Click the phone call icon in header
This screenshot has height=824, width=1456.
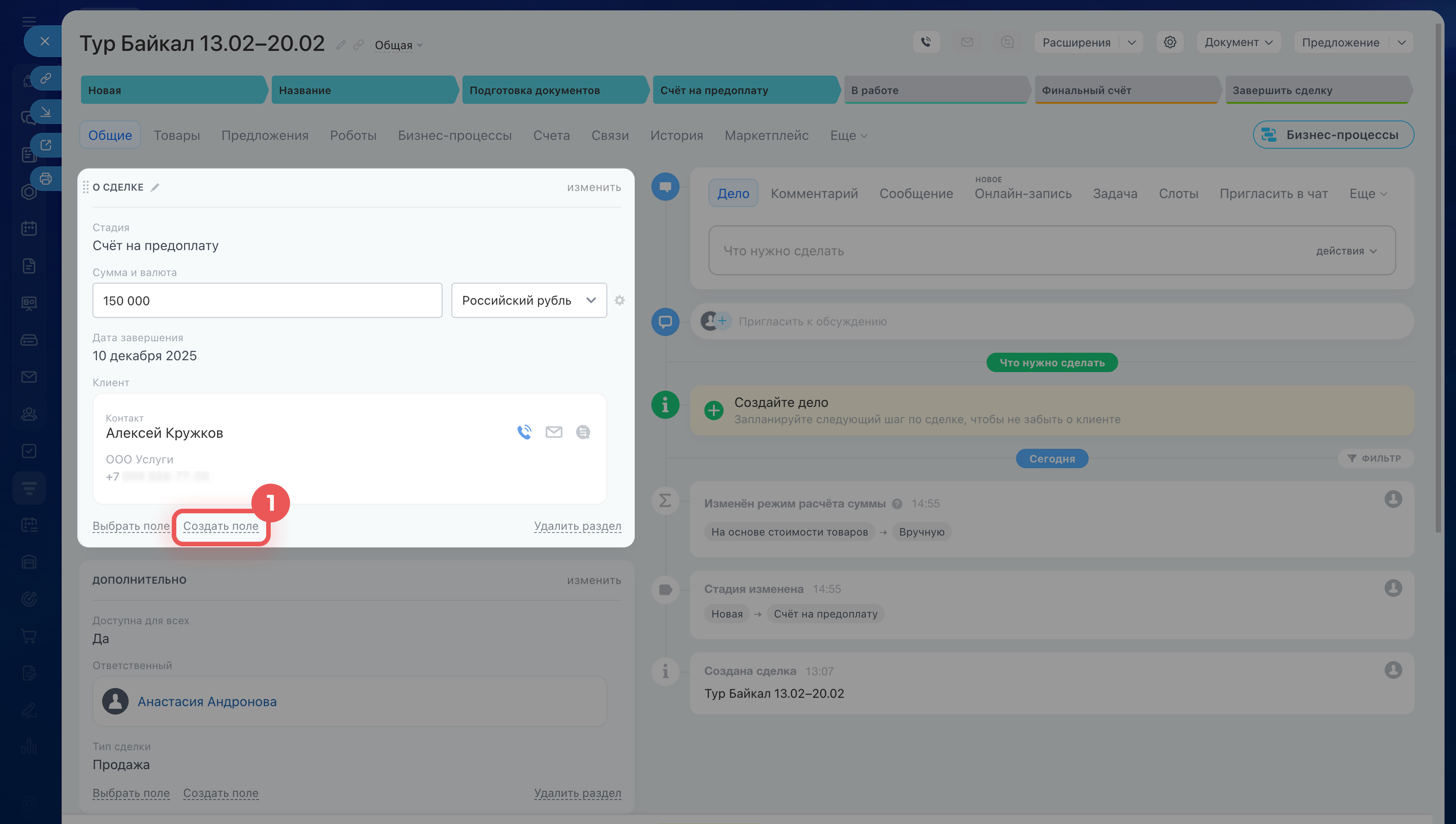click(926, 42)
